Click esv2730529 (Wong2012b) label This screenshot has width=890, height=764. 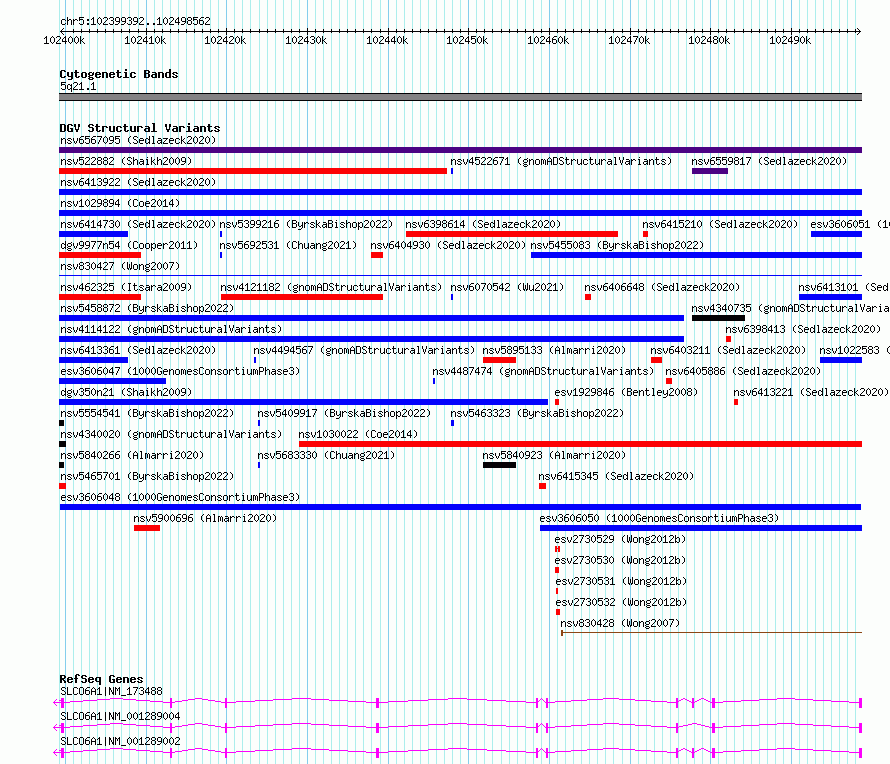(620, 539)
